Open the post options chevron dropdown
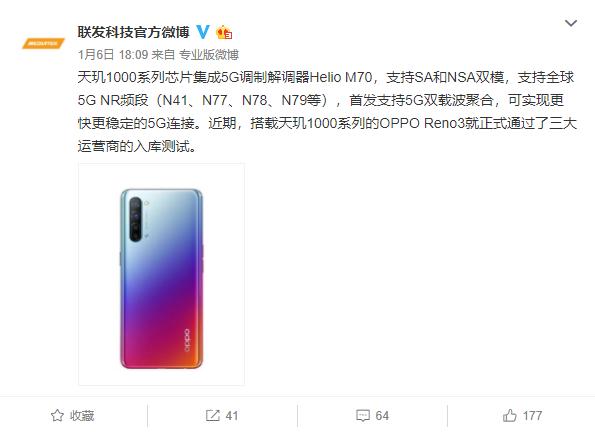 [x=571, y=24]
